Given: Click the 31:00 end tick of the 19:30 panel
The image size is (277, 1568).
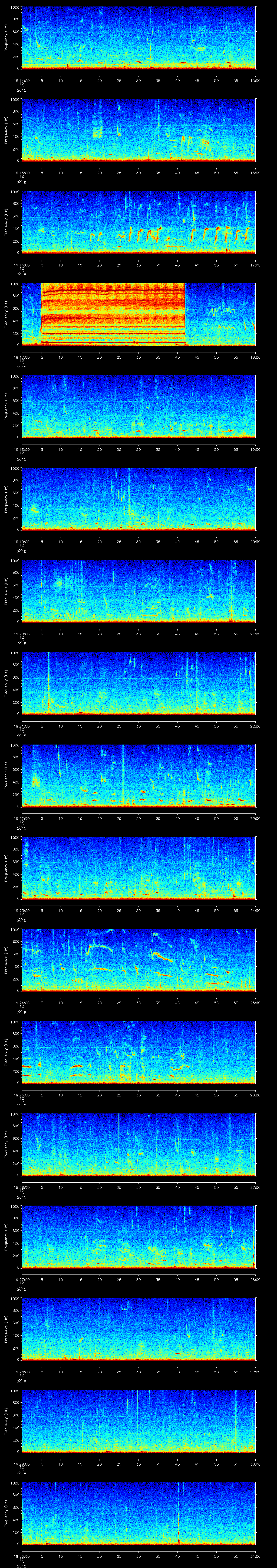Looking at the screenshot, I should coord(255,1556).
